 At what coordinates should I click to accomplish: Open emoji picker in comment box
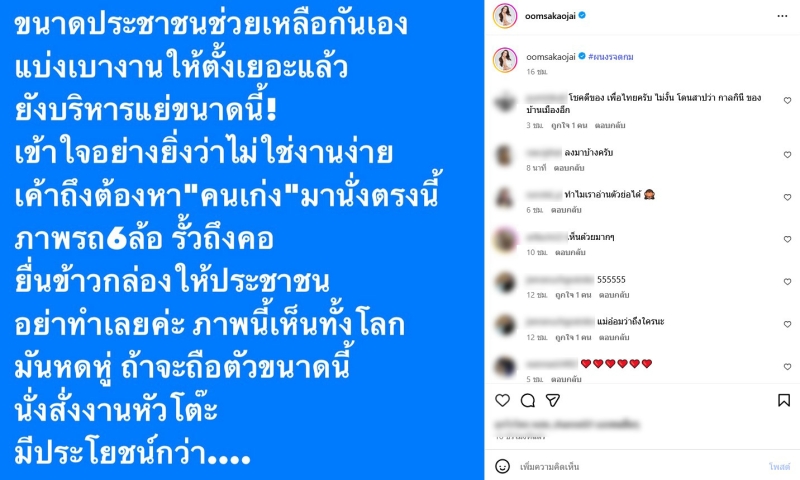(503, 466)
